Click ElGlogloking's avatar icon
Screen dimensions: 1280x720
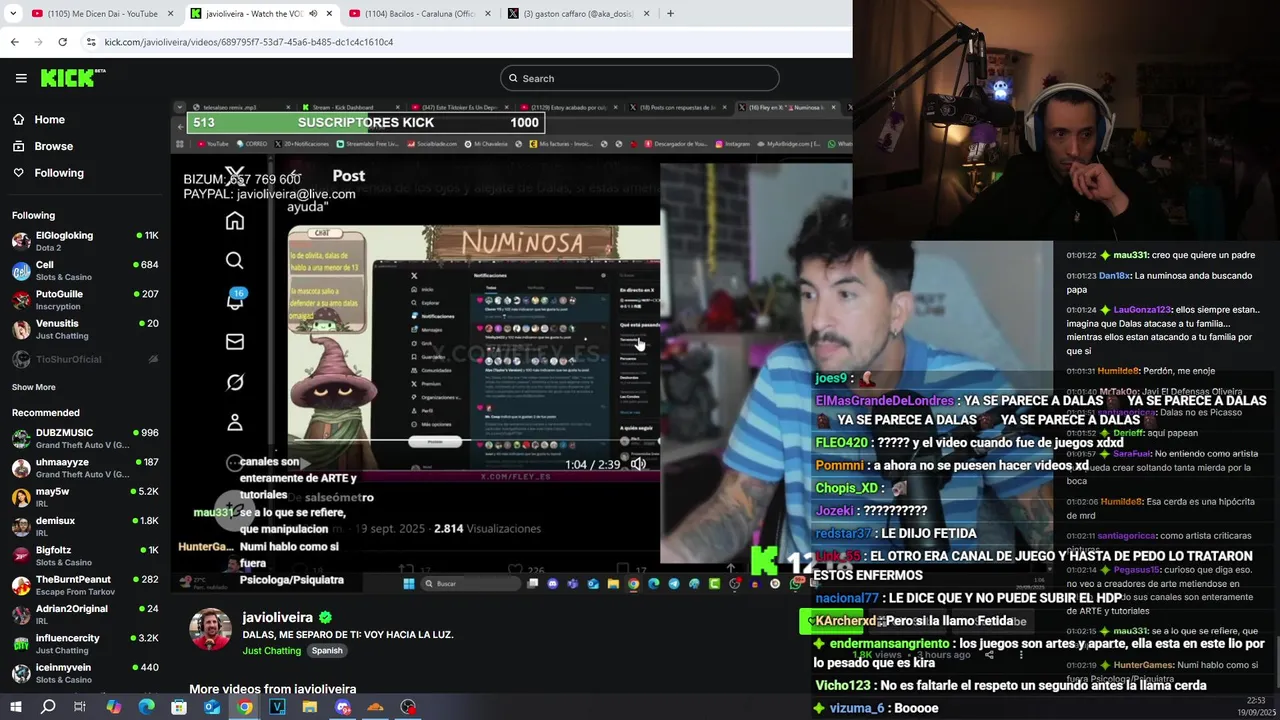[21, 241]
